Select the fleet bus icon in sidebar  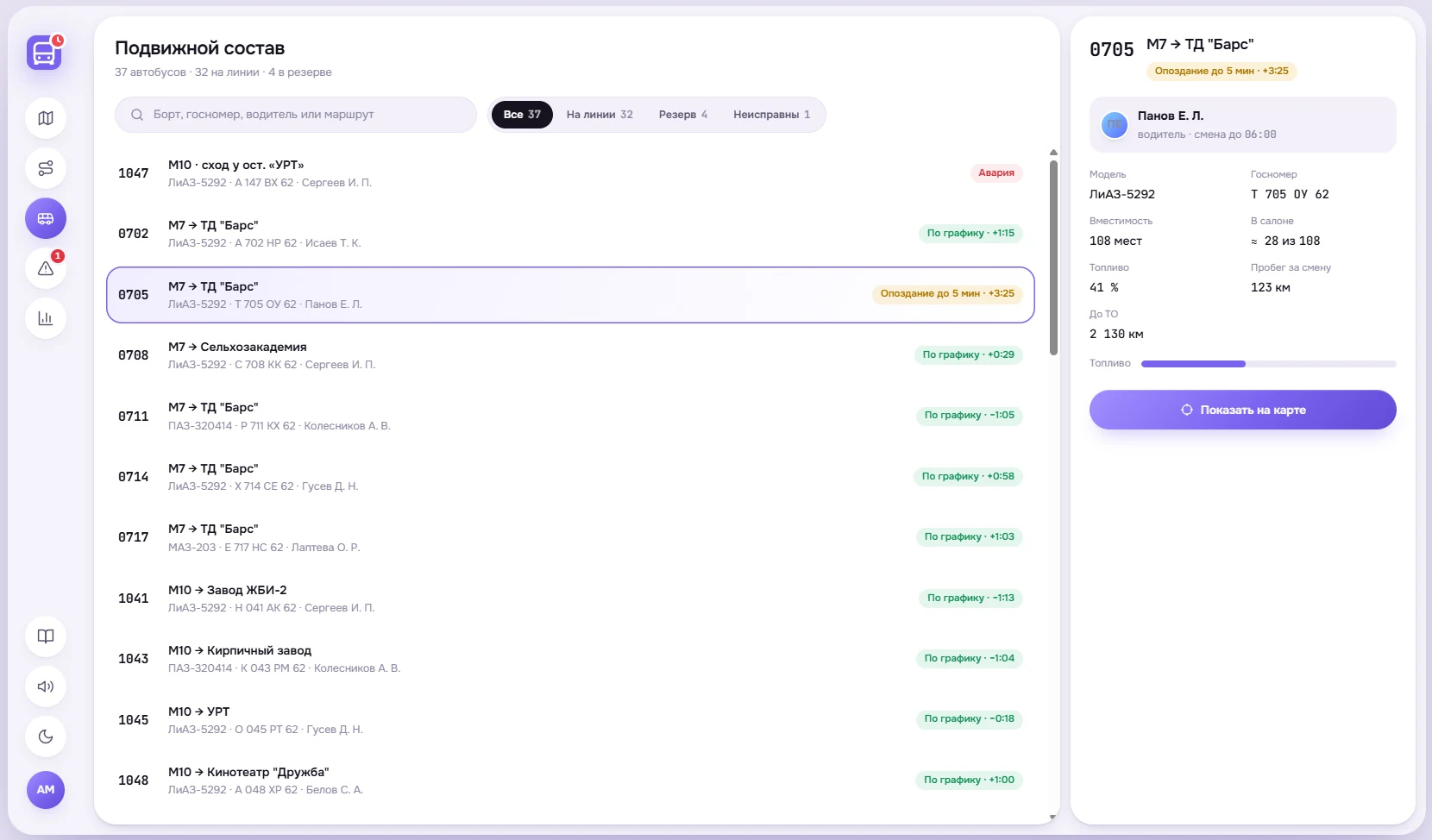tap(46, 218)
